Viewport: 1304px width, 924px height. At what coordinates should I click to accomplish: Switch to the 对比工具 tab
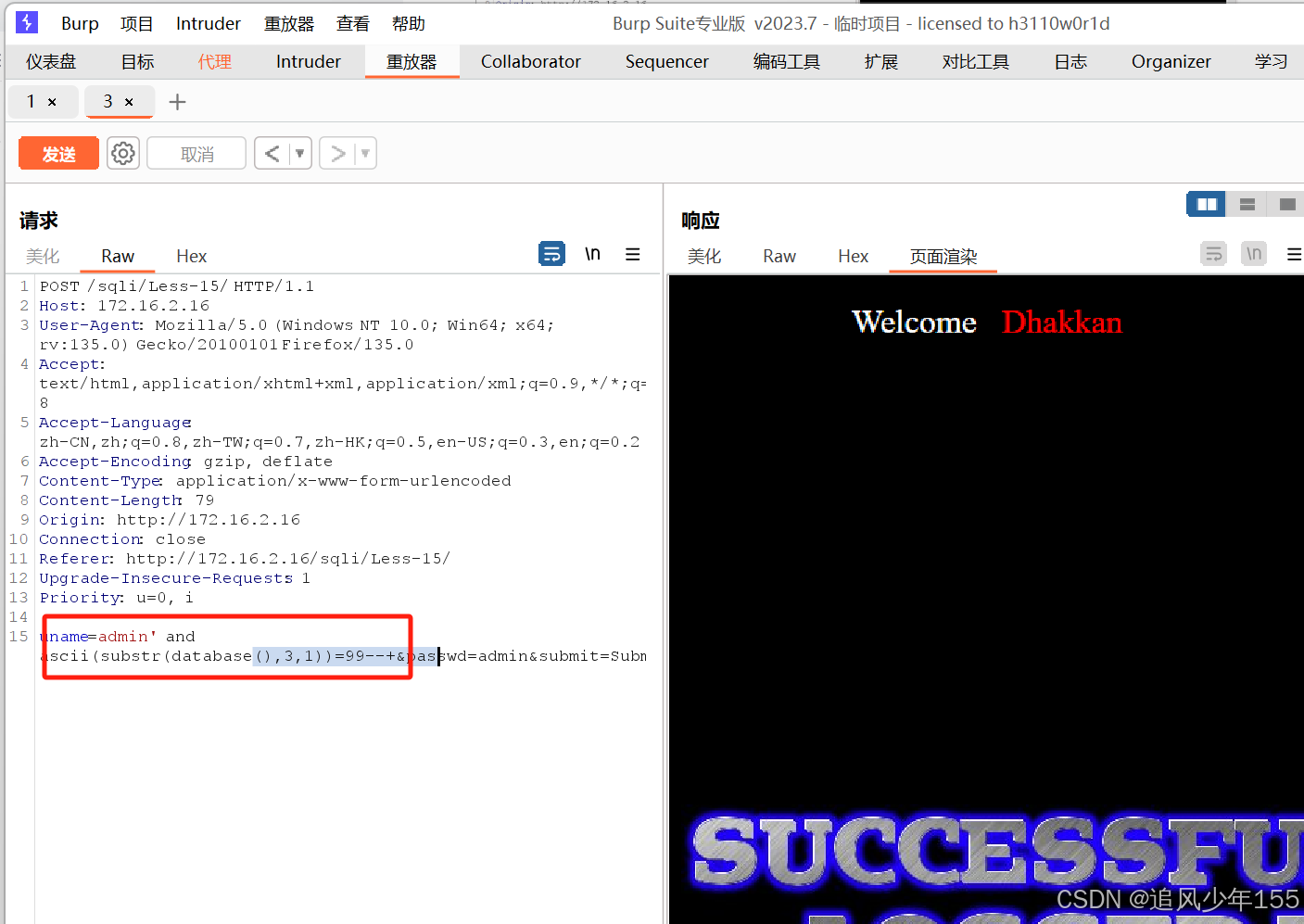[976, 61]
